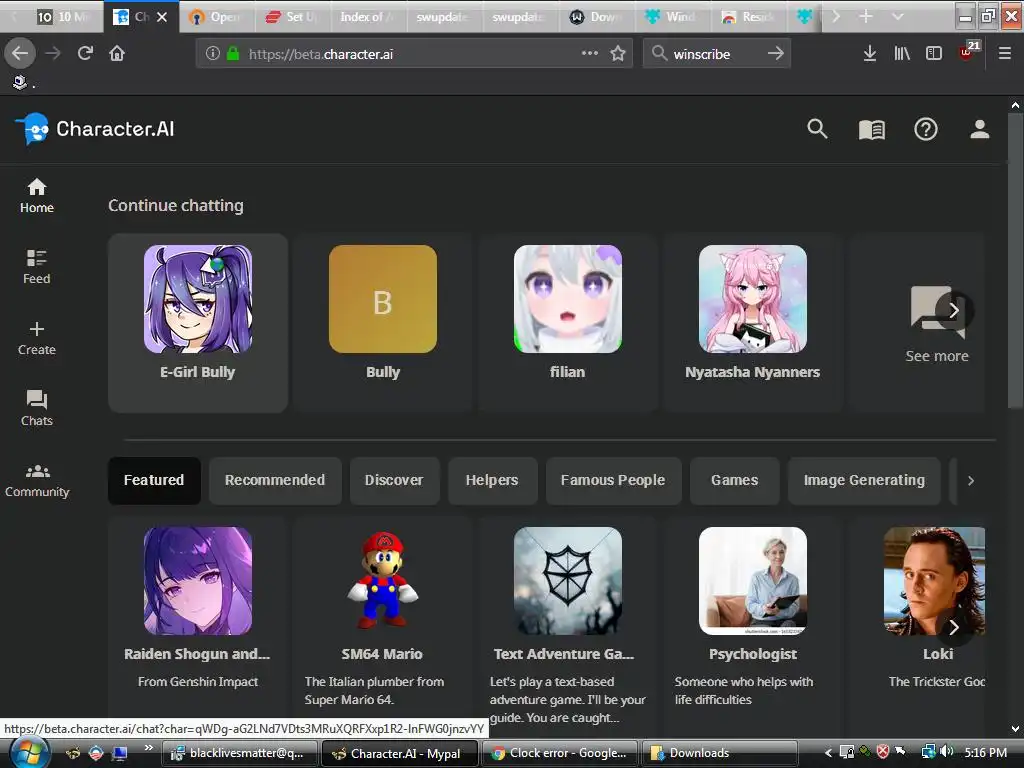The image size is (1024, 768).
Task: Open the Games category tab
Action: click(x=735, y=481)
